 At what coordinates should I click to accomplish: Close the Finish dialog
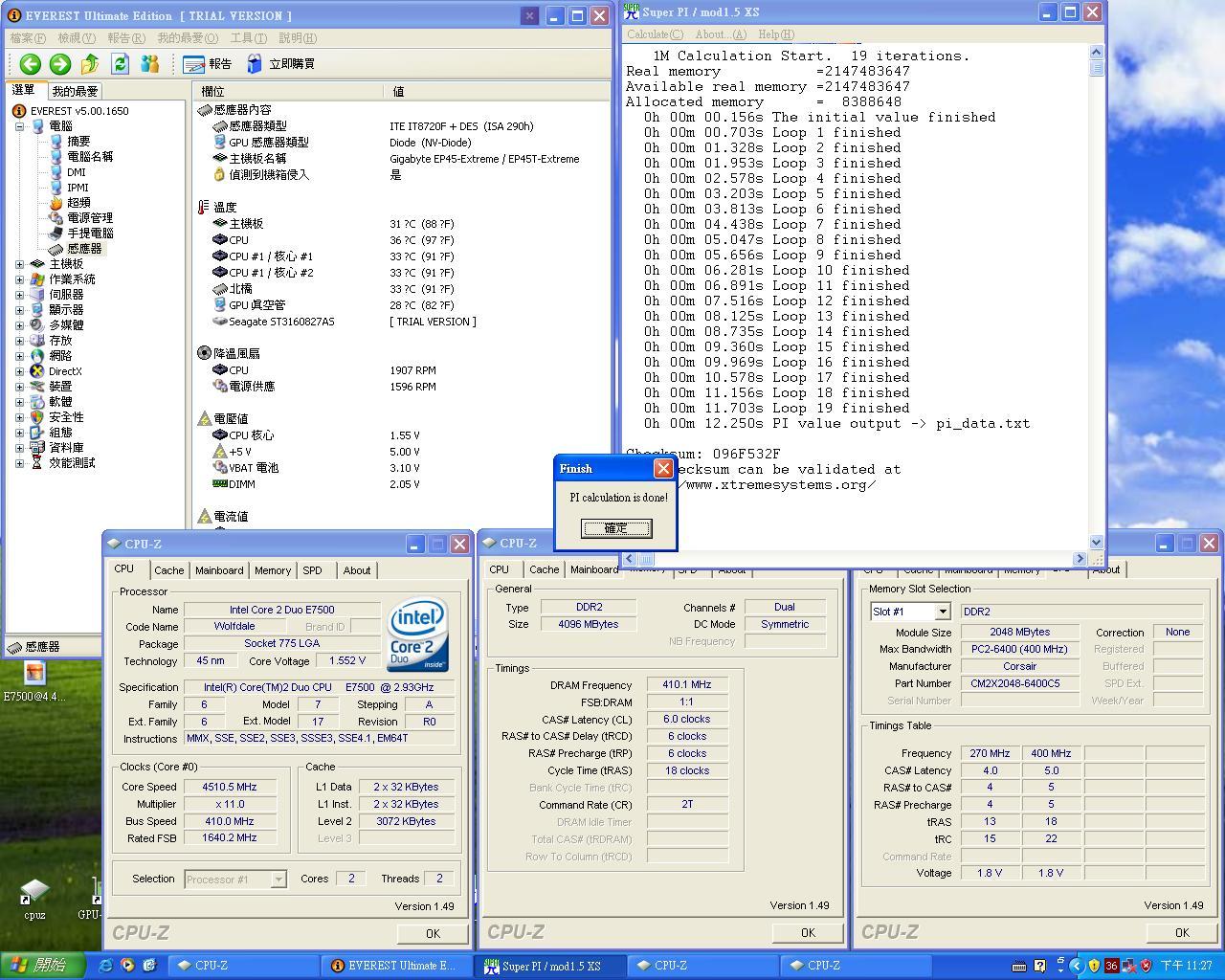pos(663,468)
